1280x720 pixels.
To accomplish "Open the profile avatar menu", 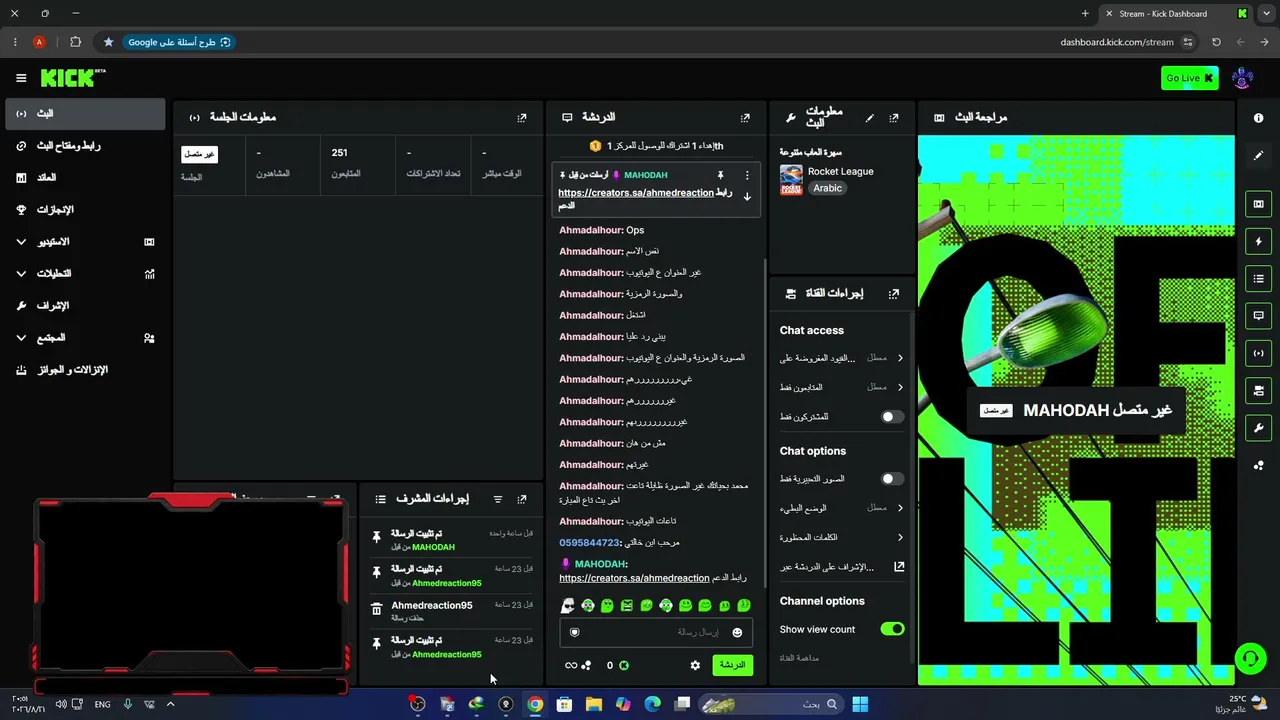I will 1243,78.
